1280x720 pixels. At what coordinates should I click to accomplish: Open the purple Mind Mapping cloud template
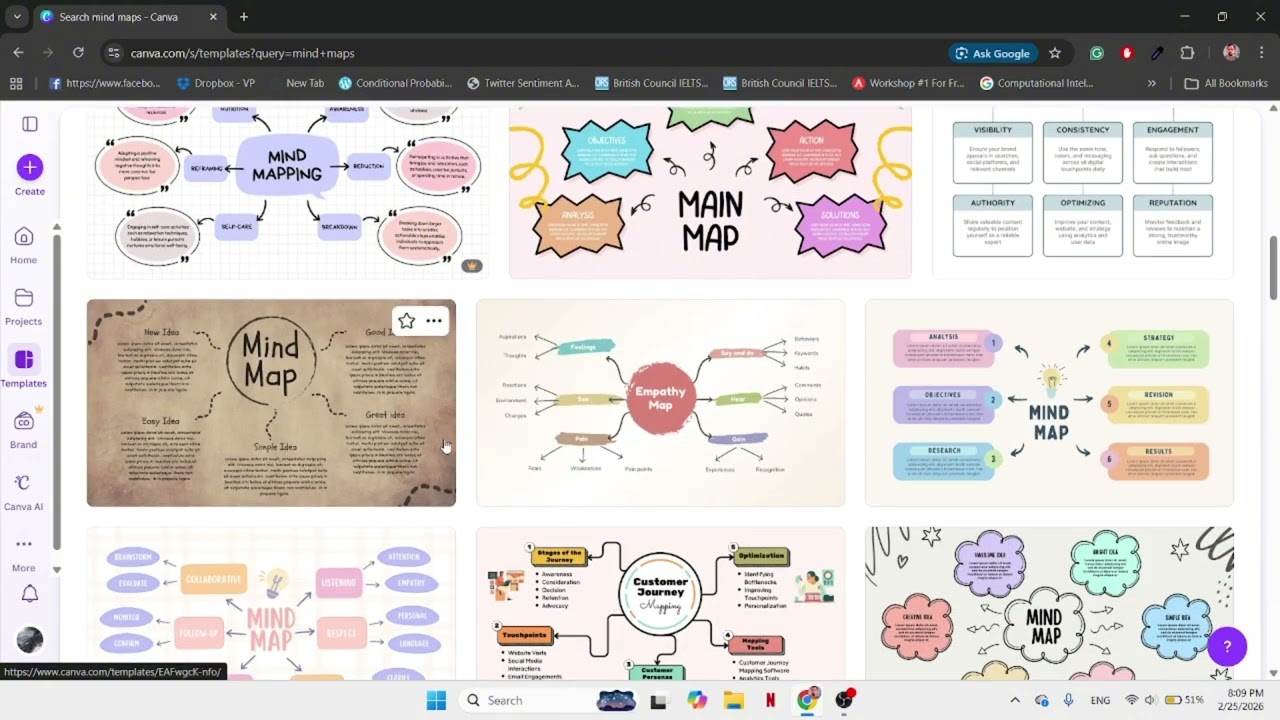287,193
